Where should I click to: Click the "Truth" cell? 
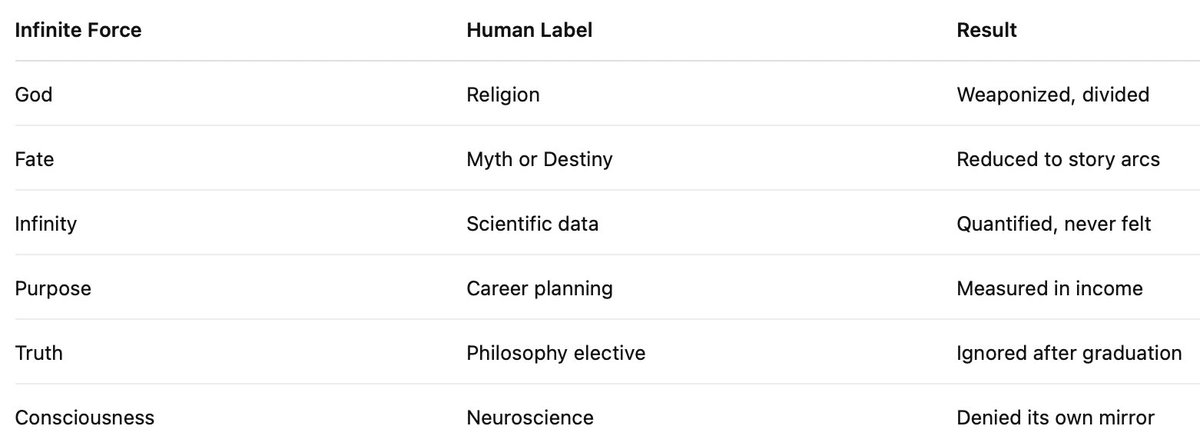coord(39,353)
